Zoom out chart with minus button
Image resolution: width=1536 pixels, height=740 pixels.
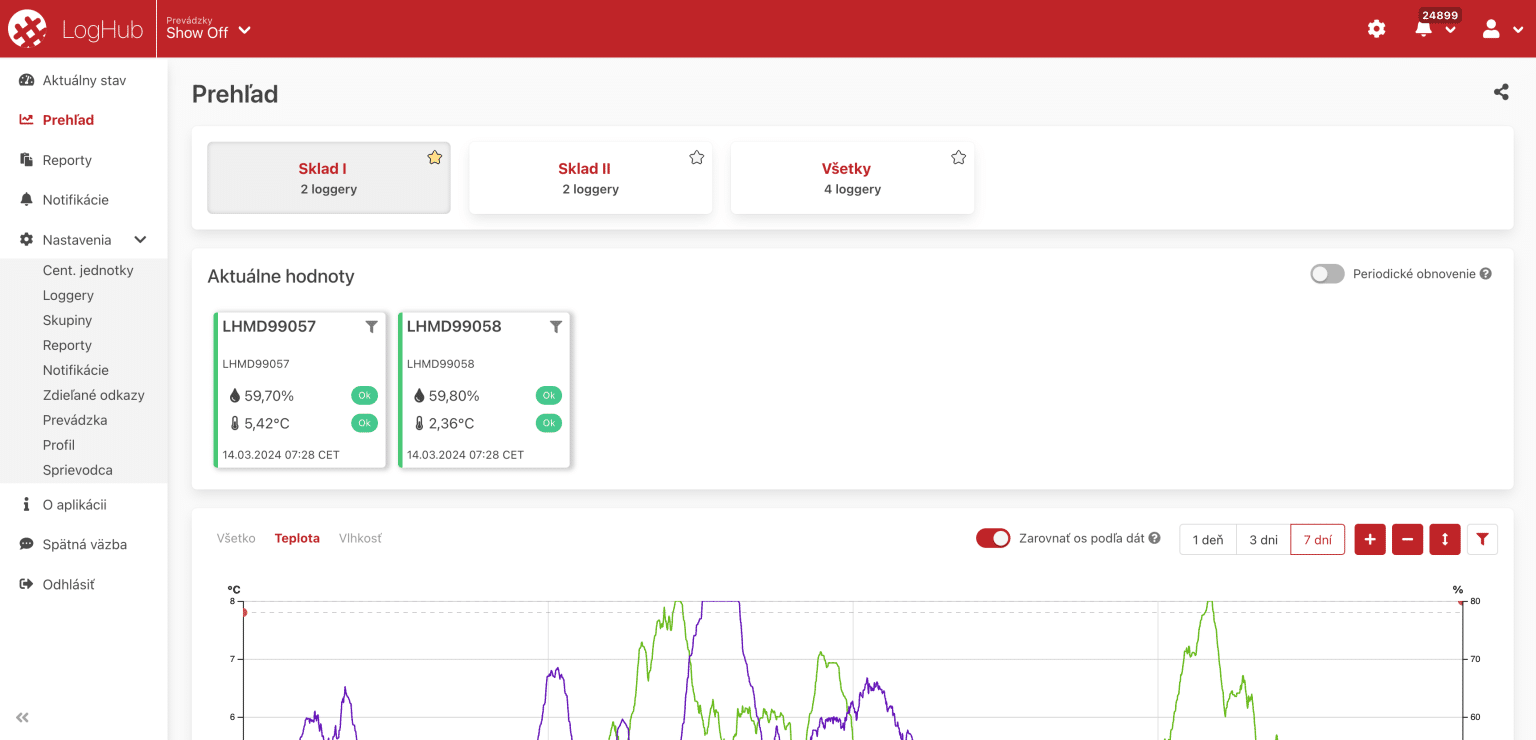pos(1407,540)
